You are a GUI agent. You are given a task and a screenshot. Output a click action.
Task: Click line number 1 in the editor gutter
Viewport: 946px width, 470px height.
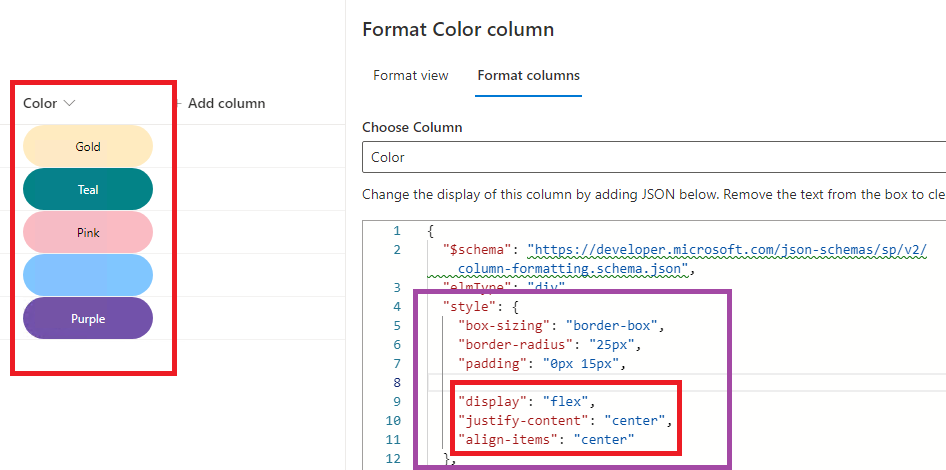pyautogui.click(x=397, y=231)
